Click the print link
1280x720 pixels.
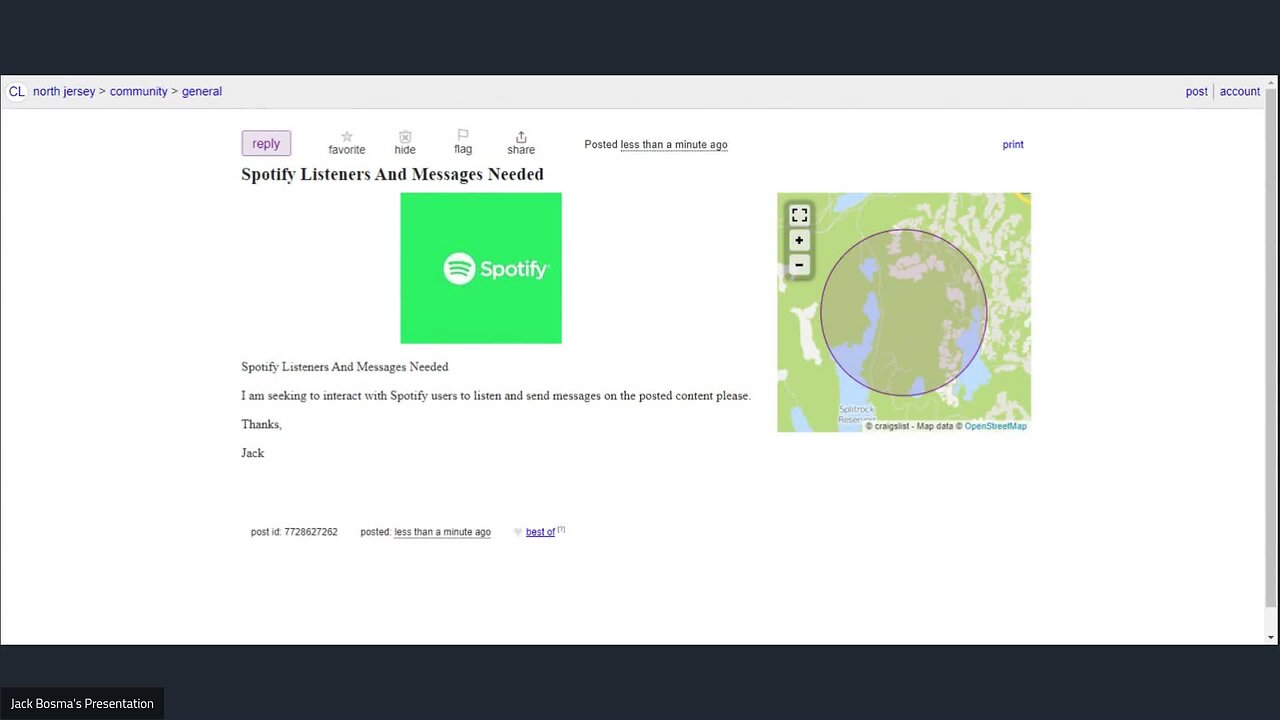[x=1013, y=144]
